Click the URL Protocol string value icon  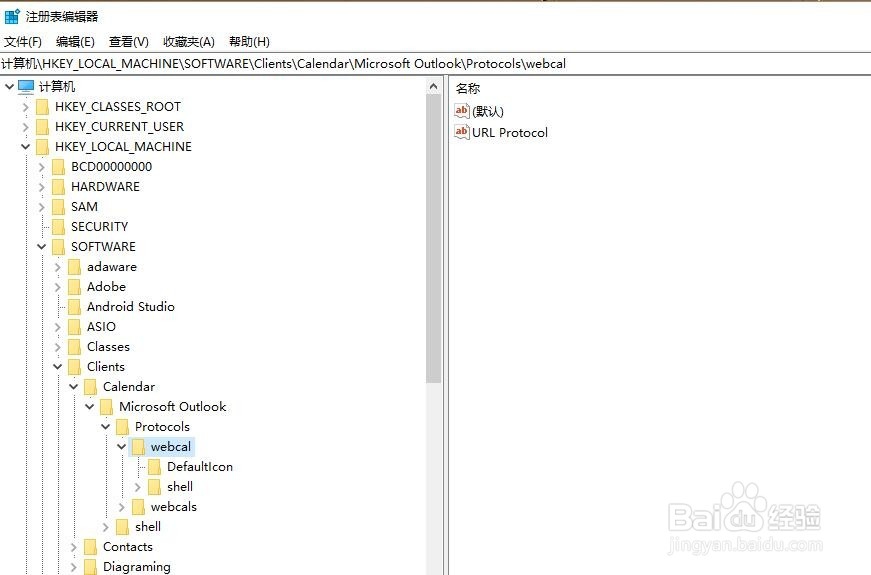(x=462, y=132)
